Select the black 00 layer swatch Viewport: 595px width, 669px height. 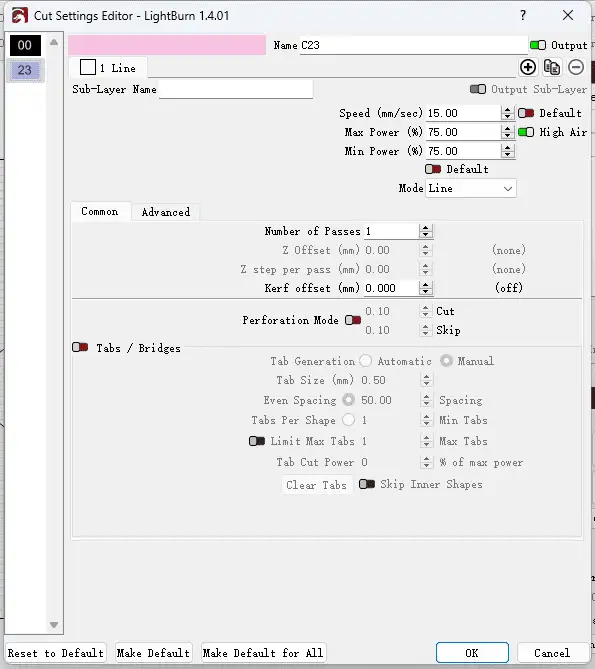point(25,45)
